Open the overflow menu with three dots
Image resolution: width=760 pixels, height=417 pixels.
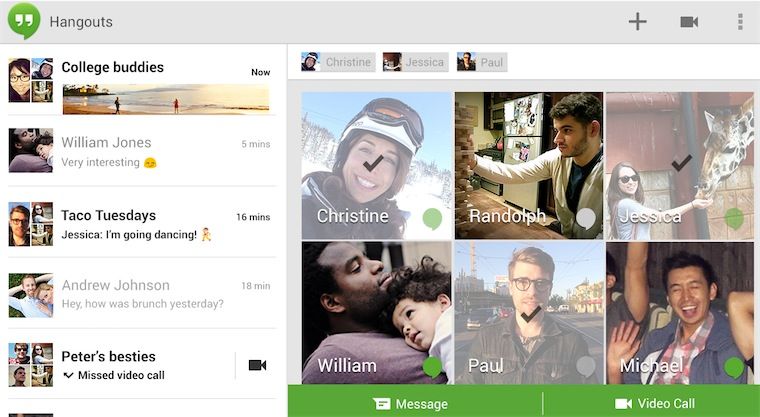point(740,22)
